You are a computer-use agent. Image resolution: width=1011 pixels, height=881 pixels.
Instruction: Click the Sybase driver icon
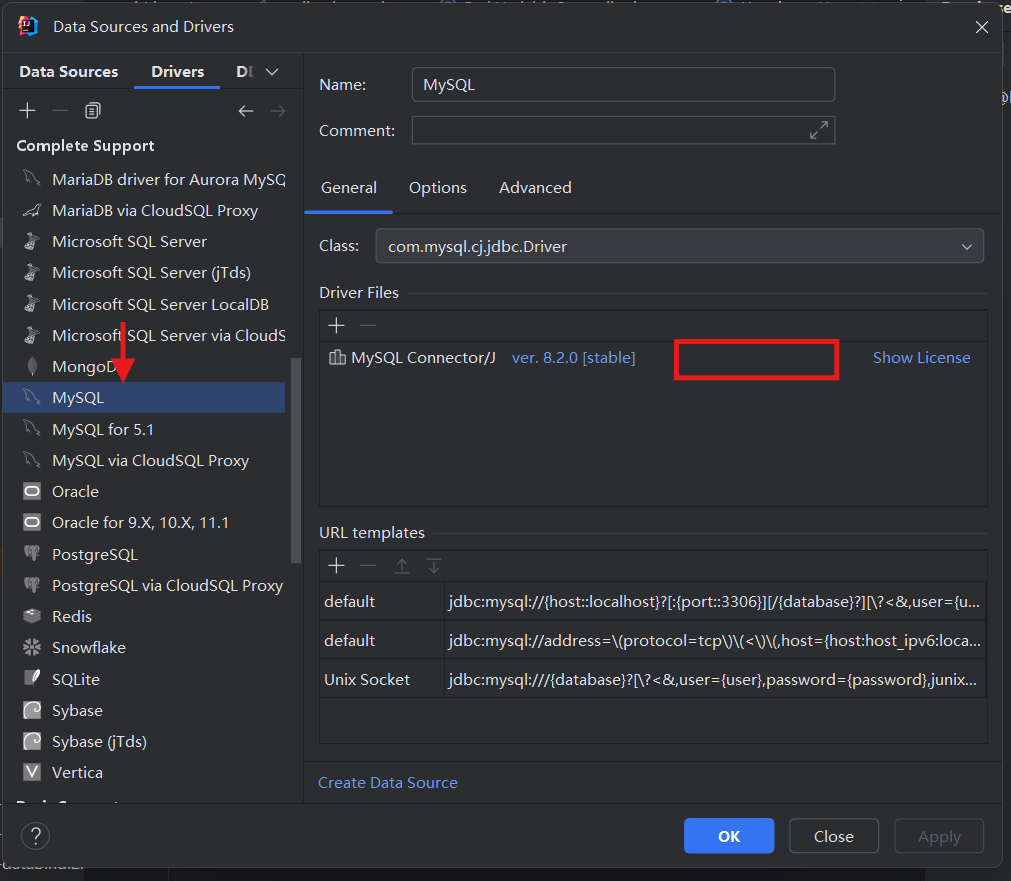32,709
